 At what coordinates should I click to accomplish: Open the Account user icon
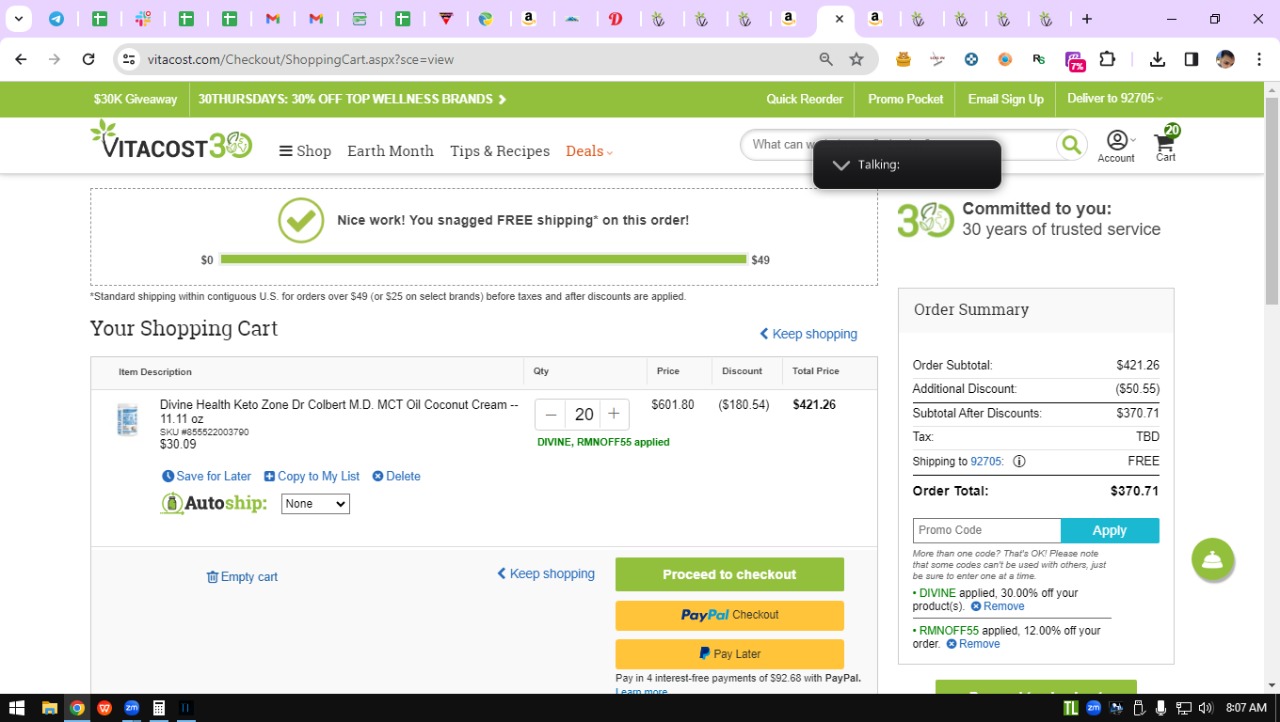(1116, 145)
